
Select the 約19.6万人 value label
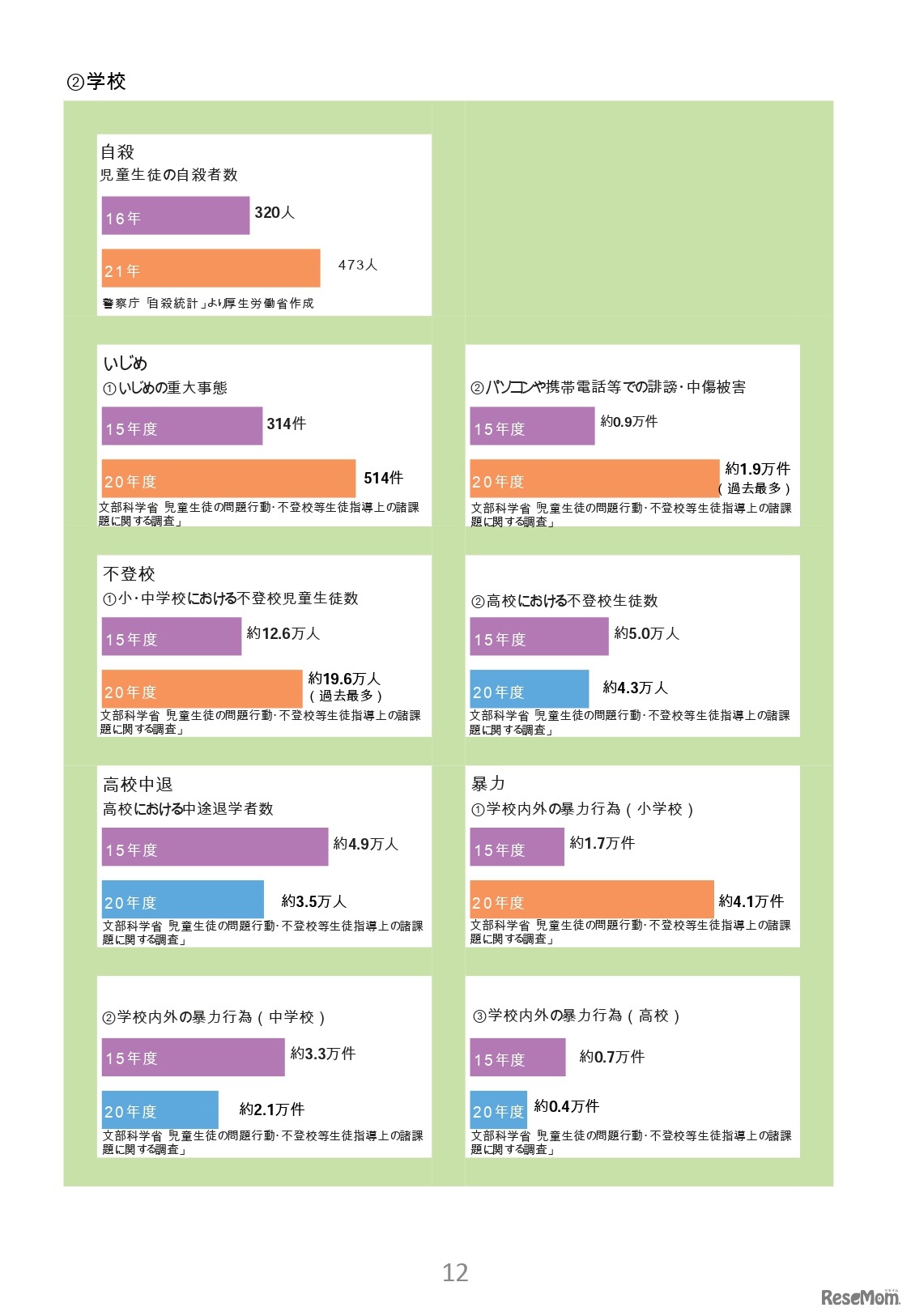point(344,679)
